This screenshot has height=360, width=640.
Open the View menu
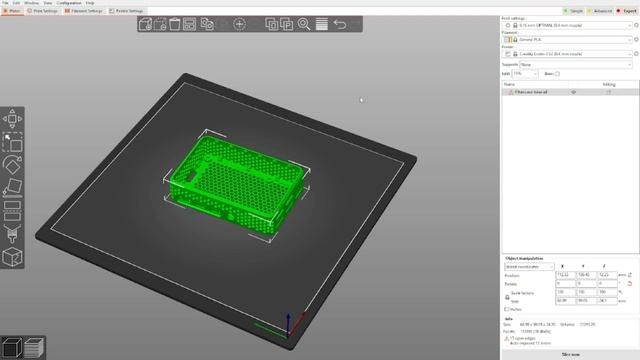pos(48,3)
